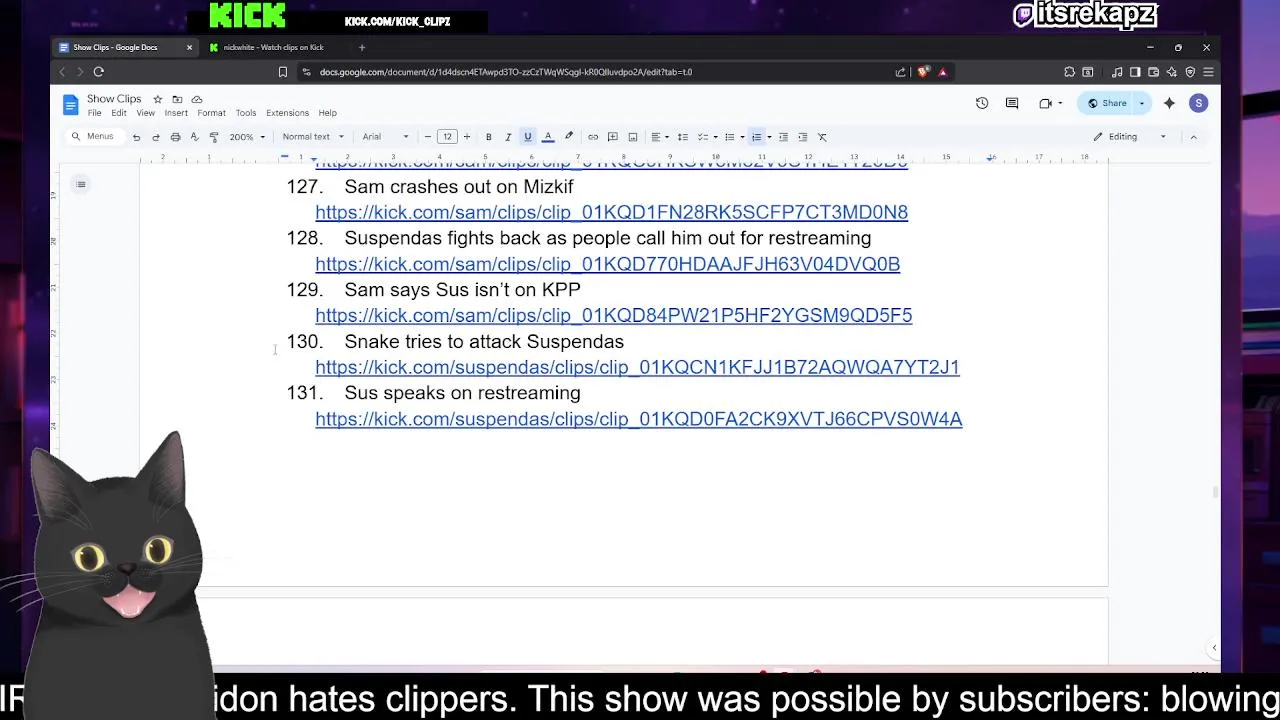The image size is (1280, 720).
Task: Open the Extensions menu
Action: [x=287, y=113]
